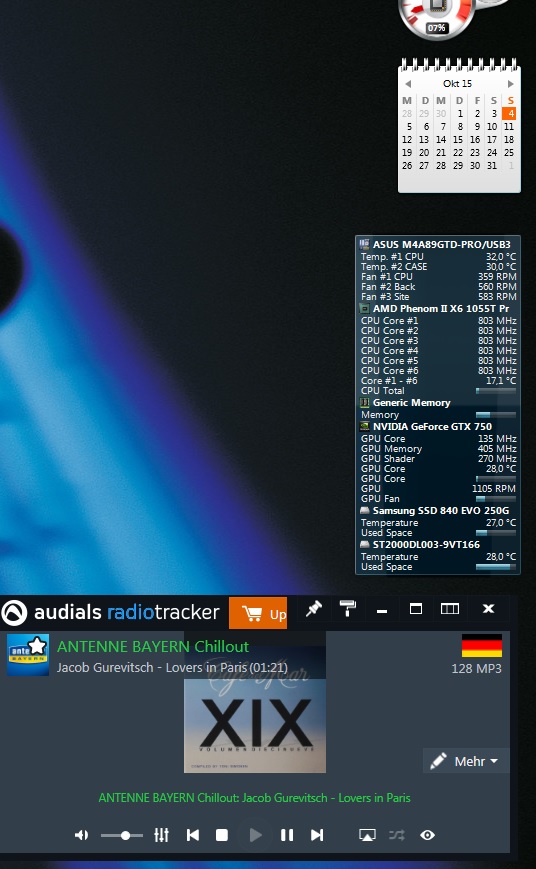Open the paint roller theme icon
This screenshot has height=869, width=536.
tap(348, 609)
